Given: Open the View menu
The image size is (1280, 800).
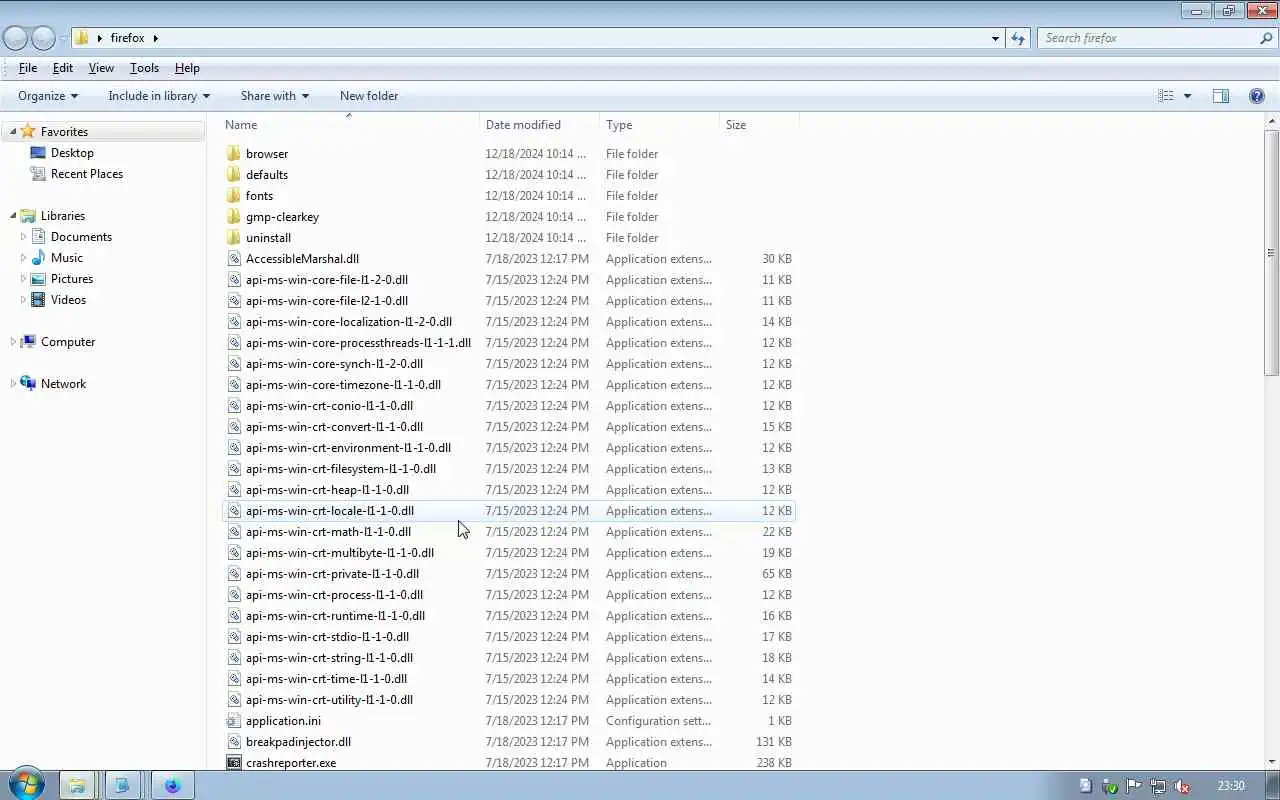Looking at the screenshot, I should (101, 68).
